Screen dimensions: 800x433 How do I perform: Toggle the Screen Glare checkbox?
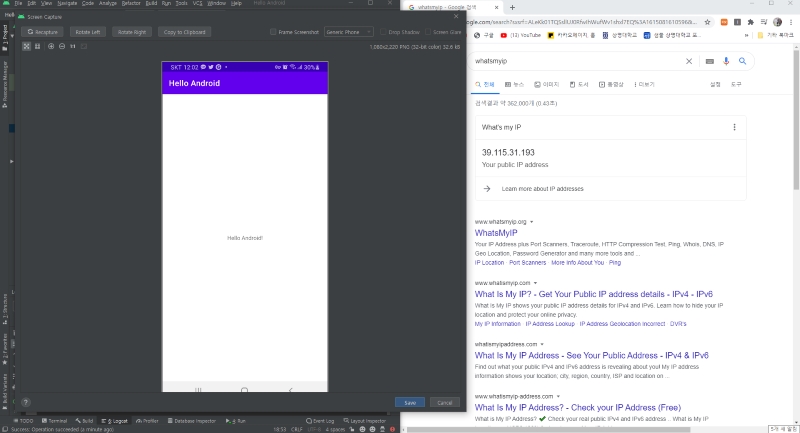[x=428, y=32]
